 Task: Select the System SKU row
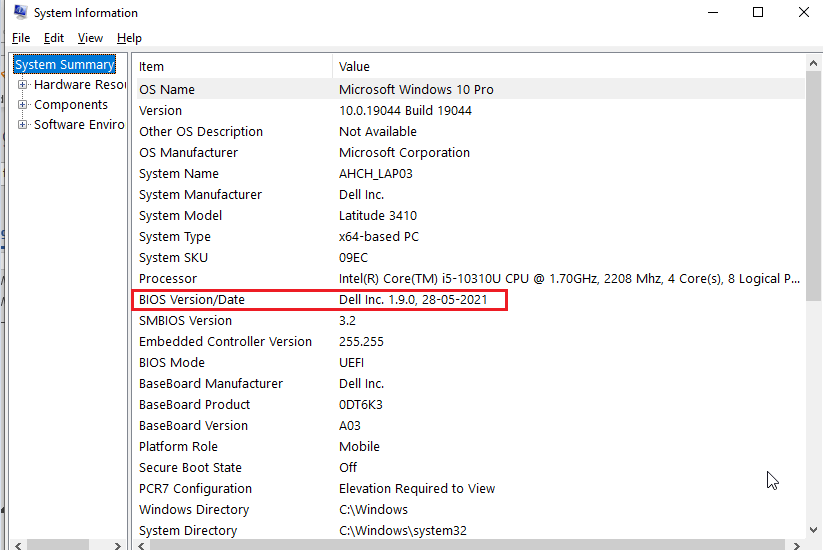(470, 258)
